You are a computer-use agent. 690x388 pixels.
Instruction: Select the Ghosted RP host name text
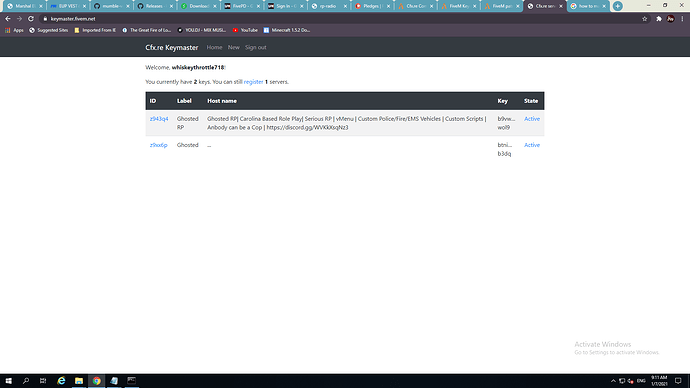(x=347, y=123)
